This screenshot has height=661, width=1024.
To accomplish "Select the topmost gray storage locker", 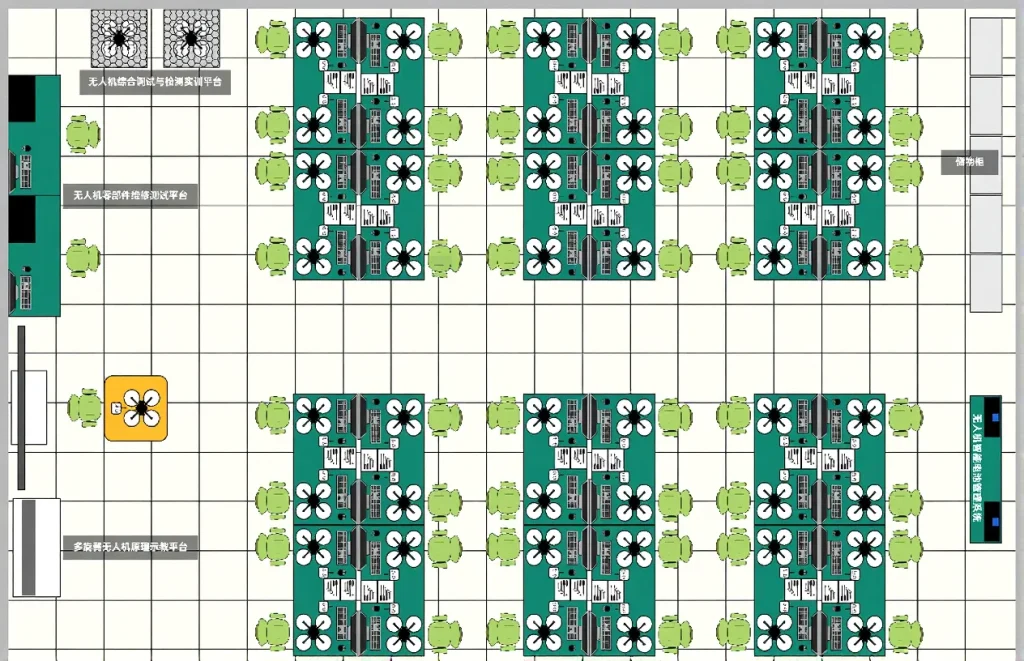I will (x=986, y=46).
